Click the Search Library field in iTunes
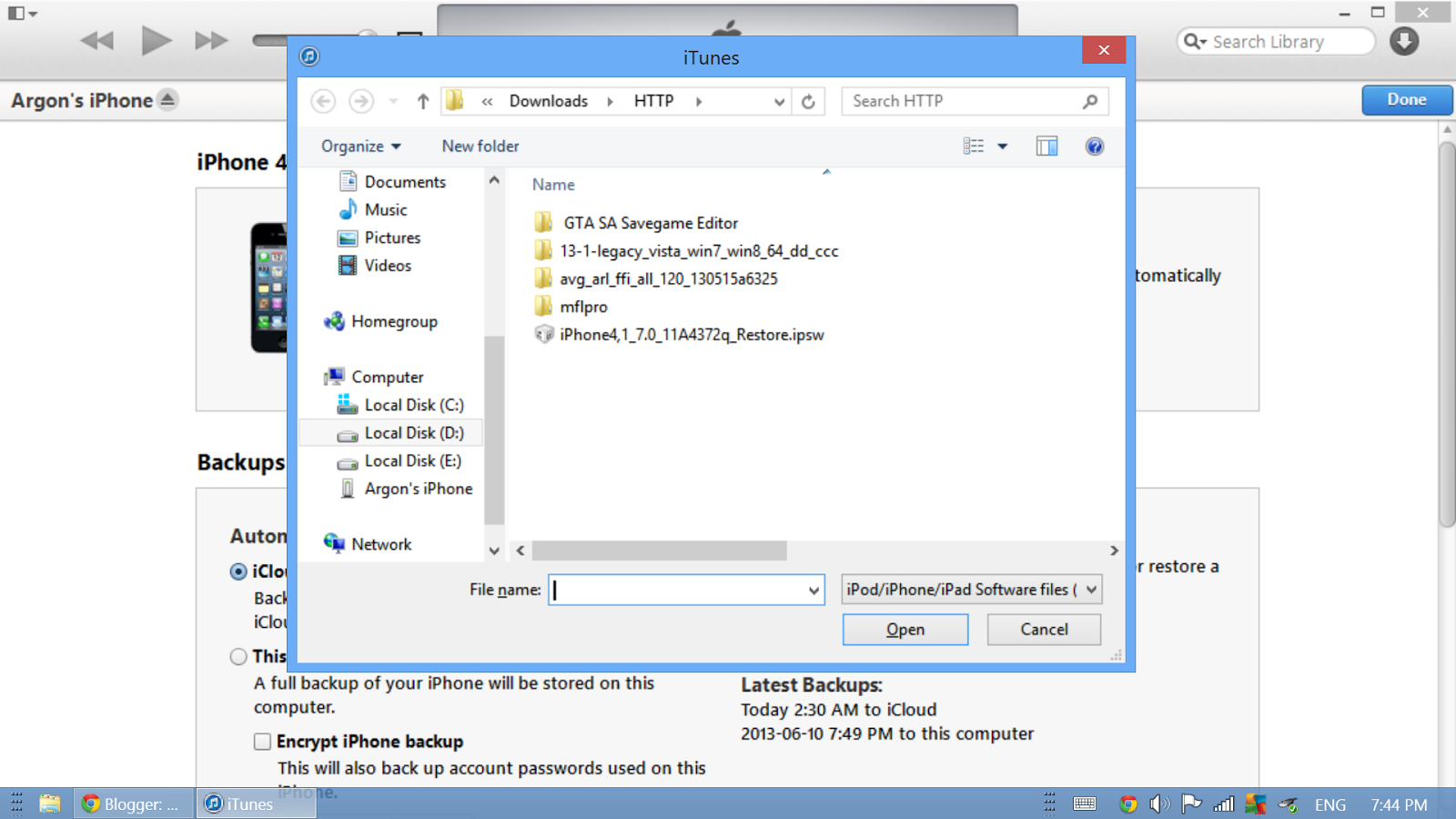Screen dimensions: 1456x819 (1276, 42)
